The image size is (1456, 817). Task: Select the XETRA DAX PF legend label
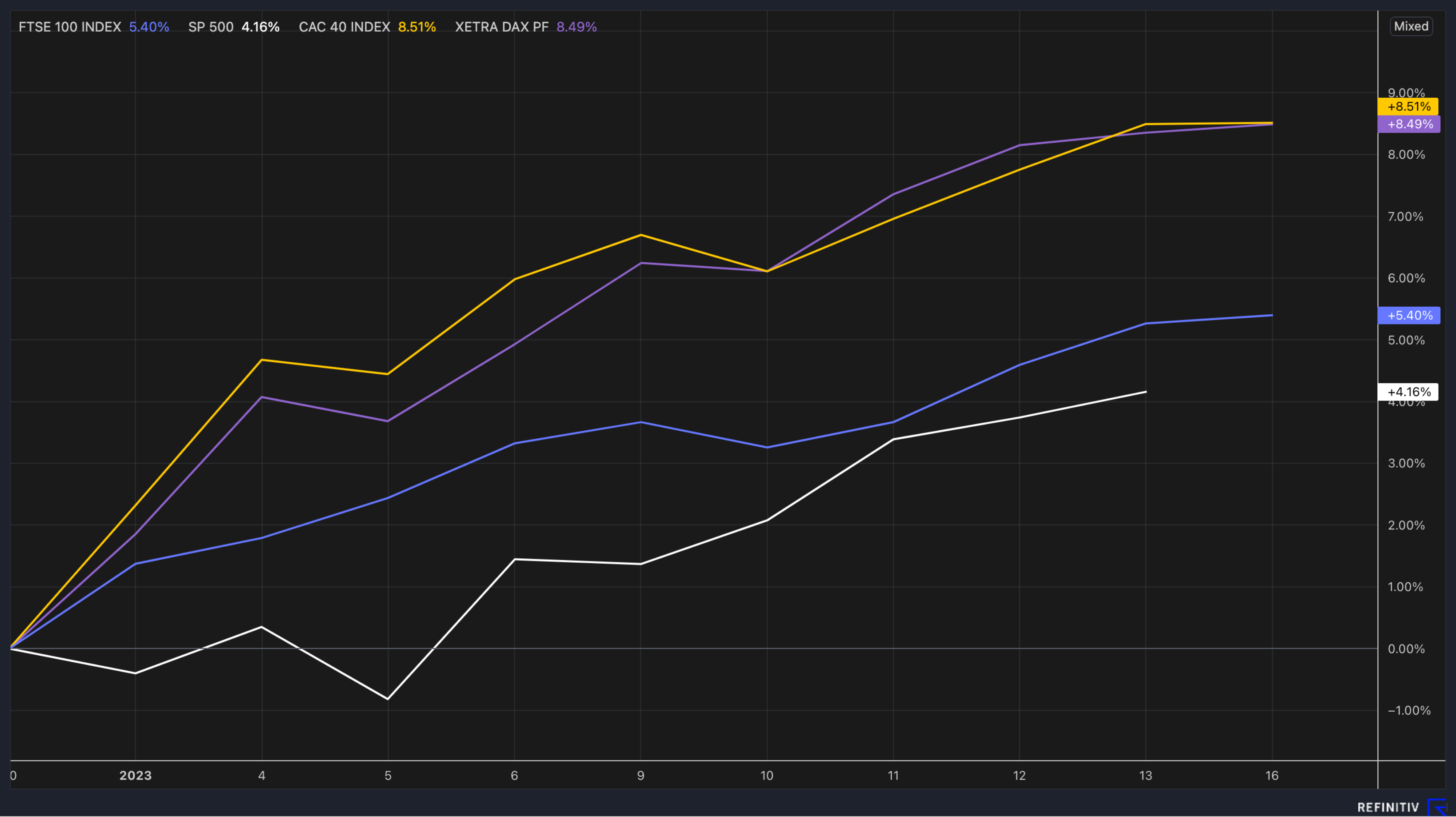[502, 27]
